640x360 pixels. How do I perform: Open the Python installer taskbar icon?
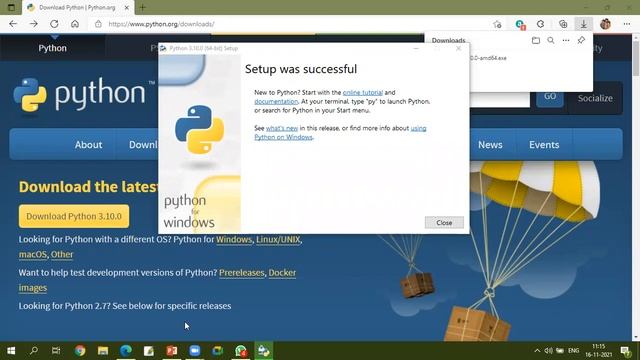tap(264, 351)
